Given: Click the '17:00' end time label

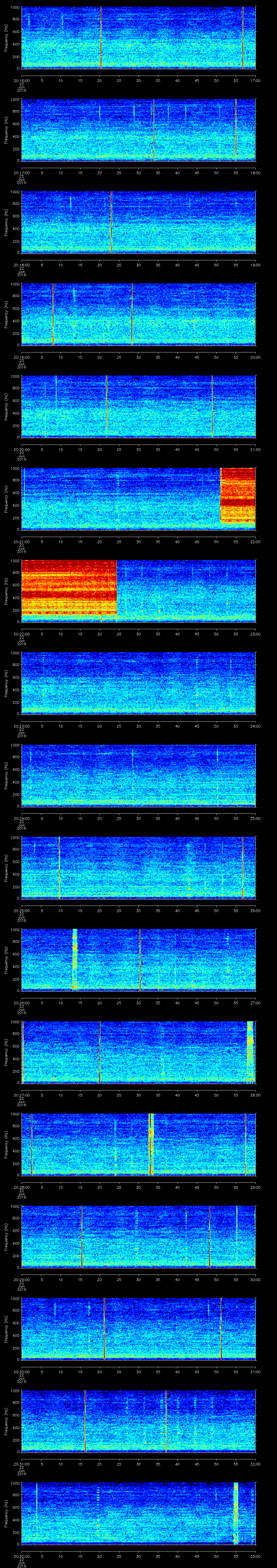Looking at the screenshot, I should (255, 80).
